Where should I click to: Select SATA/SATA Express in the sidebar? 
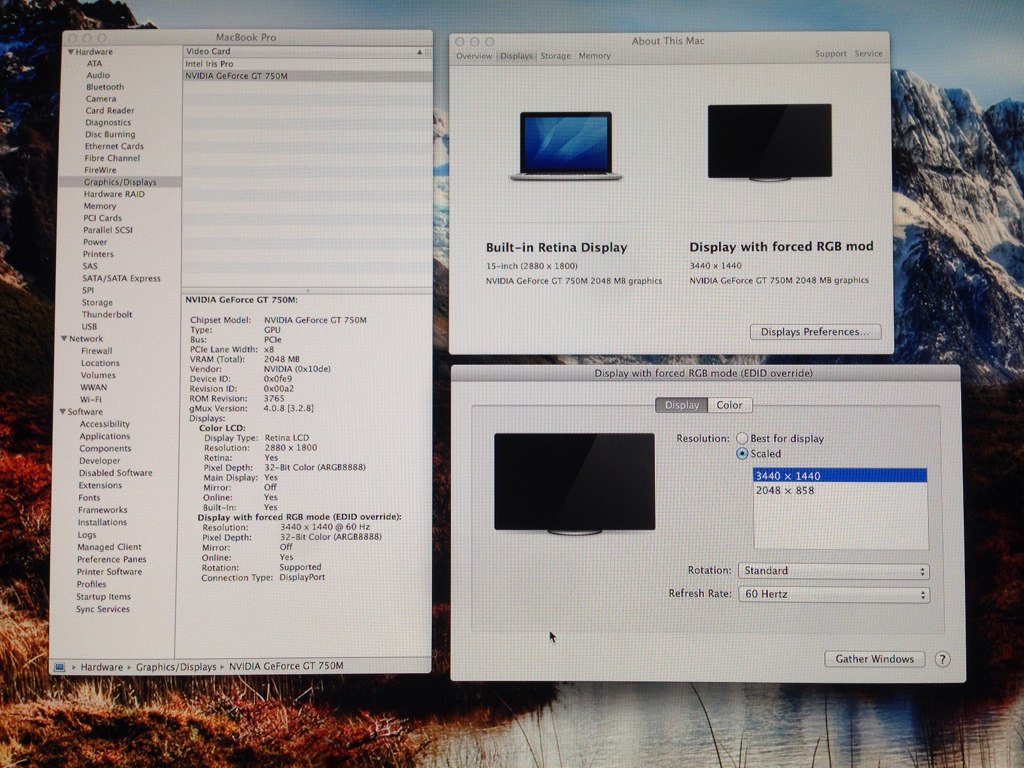[x=121, y=278]
